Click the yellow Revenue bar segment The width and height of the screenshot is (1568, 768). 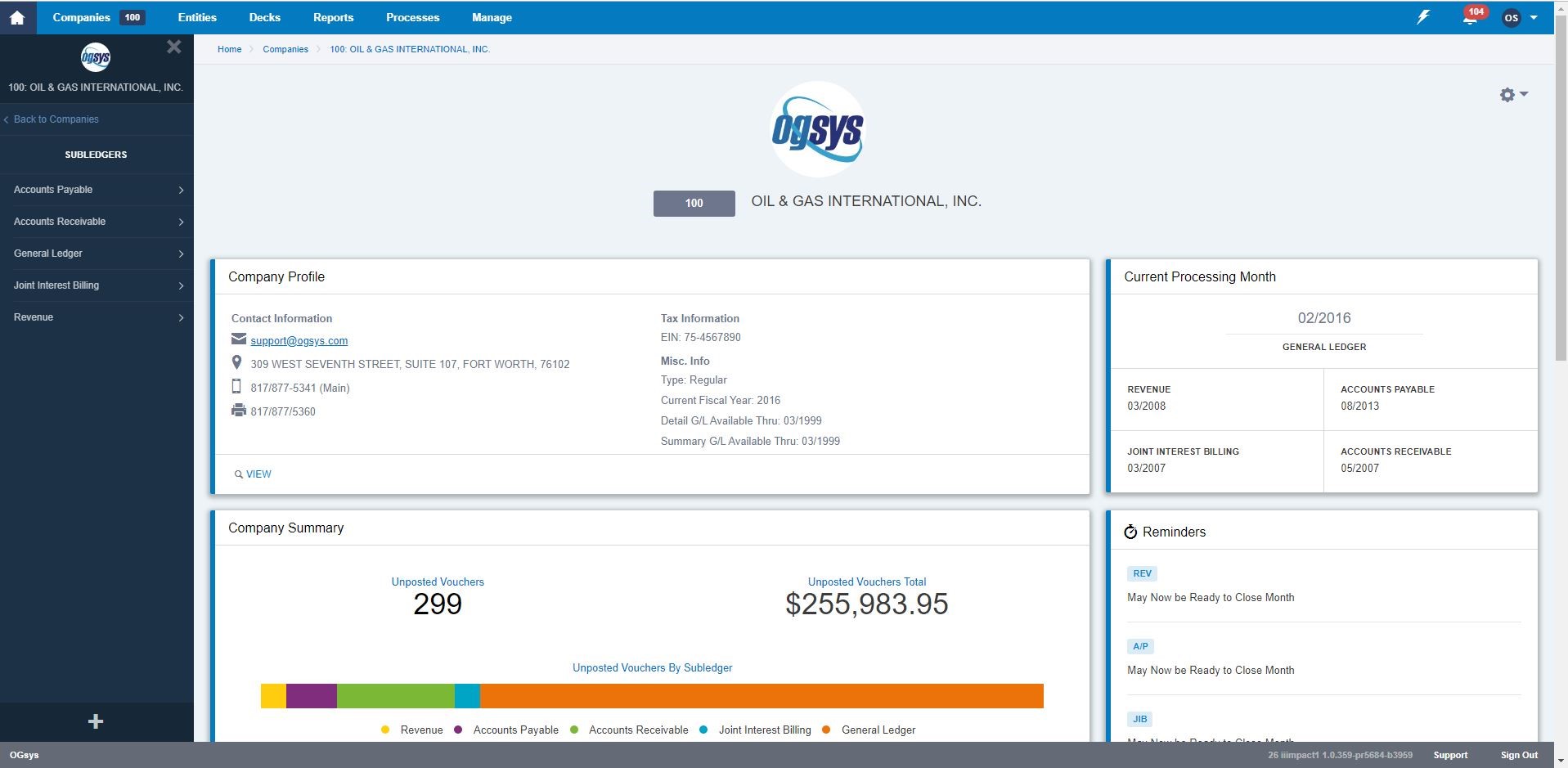(273, 696)
